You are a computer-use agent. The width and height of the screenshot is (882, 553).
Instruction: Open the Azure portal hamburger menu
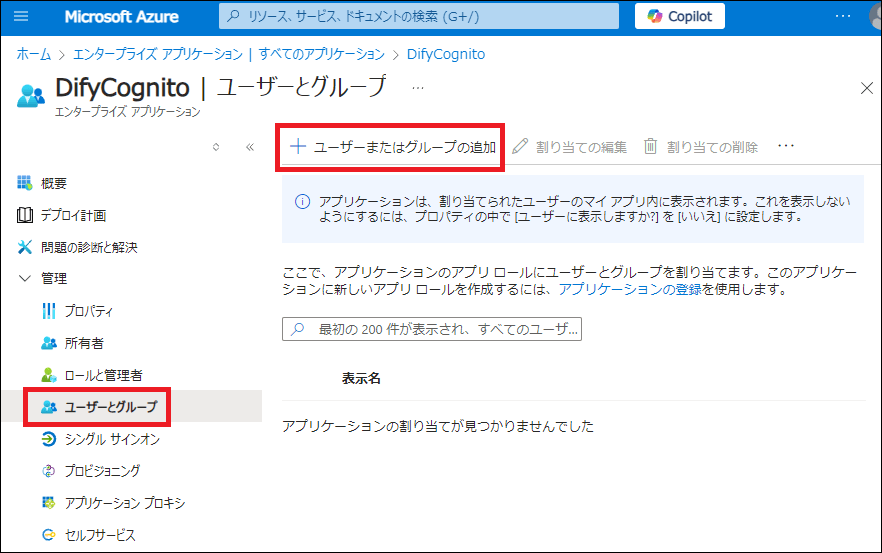[23, 17]
